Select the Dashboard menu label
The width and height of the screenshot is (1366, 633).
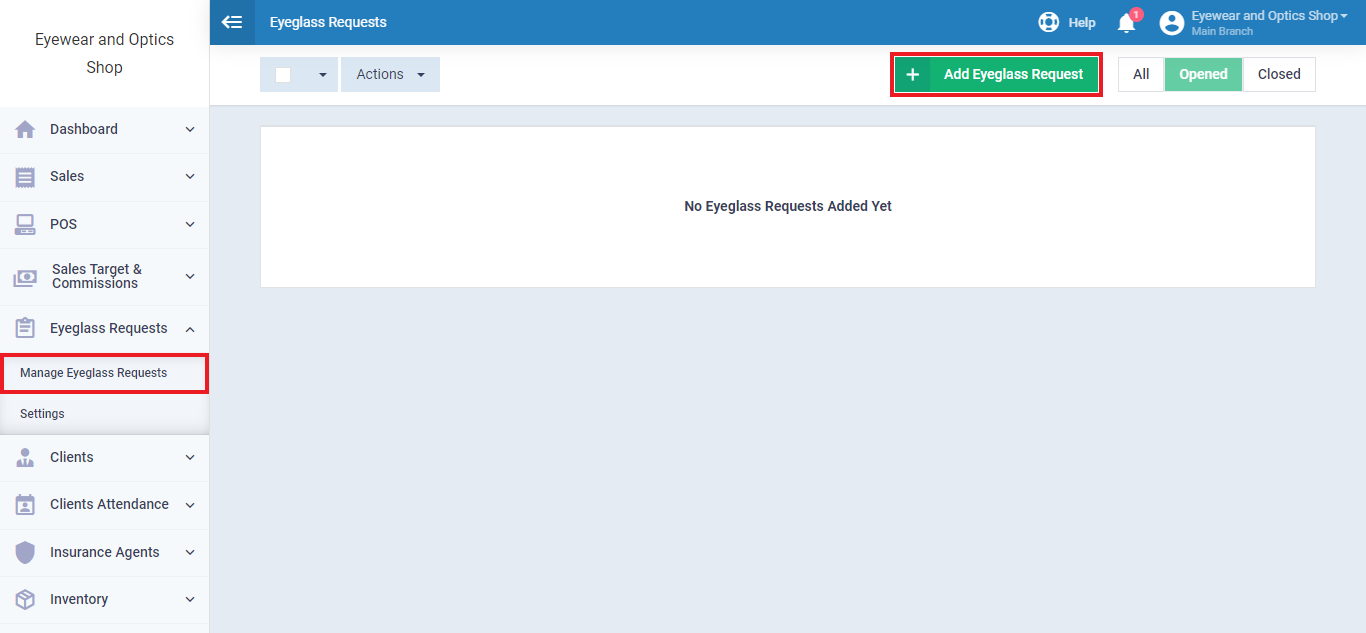(84, 129)
